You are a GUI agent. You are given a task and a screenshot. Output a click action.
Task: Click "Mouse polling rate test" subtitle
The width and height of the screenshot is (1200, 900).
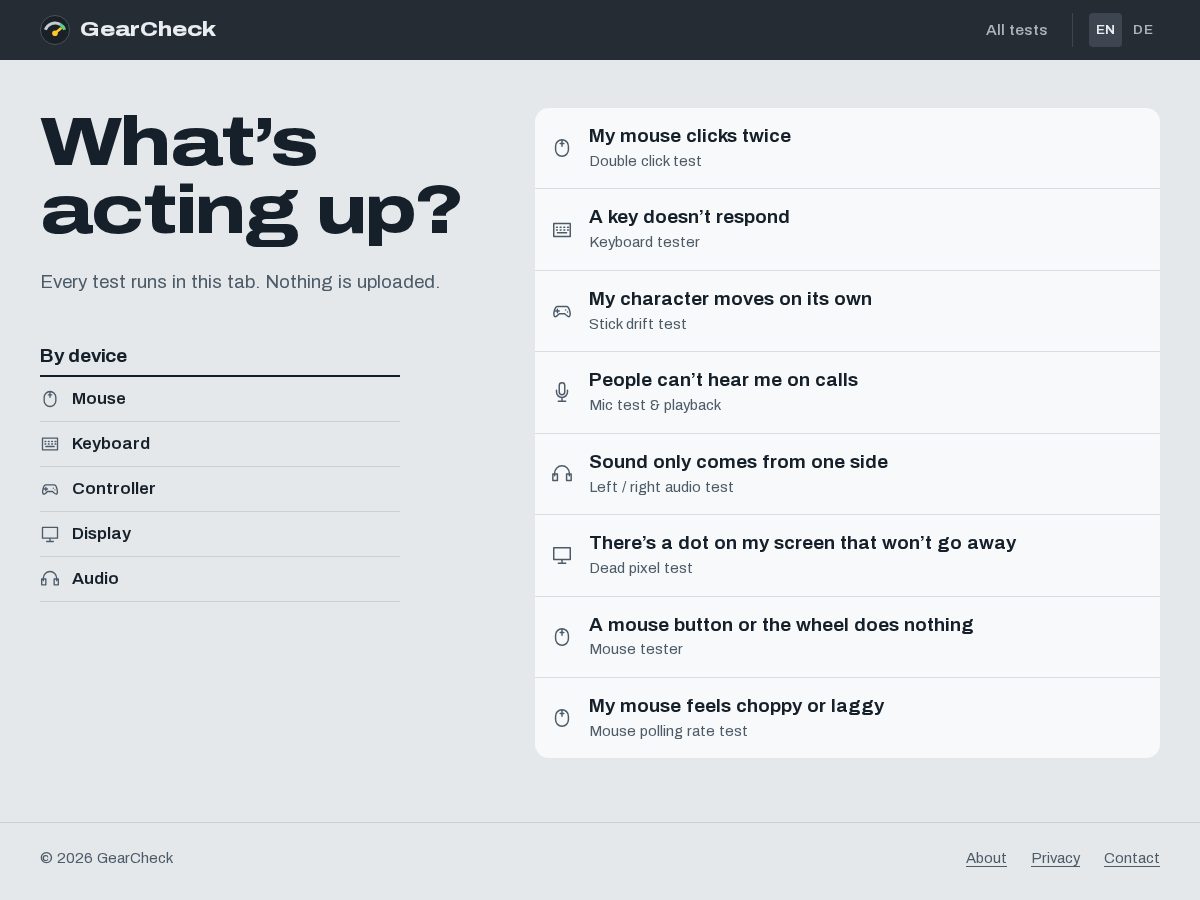pos(668,731)
